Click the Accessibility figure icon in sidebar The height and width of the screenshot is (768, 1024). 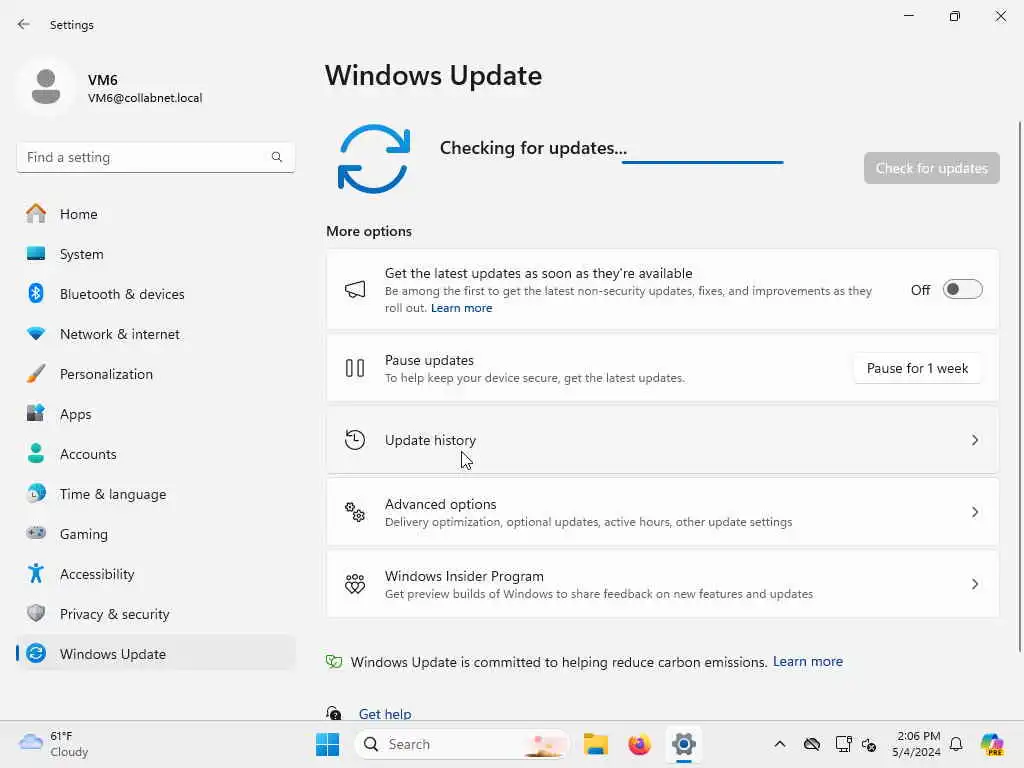pos(36,573)
